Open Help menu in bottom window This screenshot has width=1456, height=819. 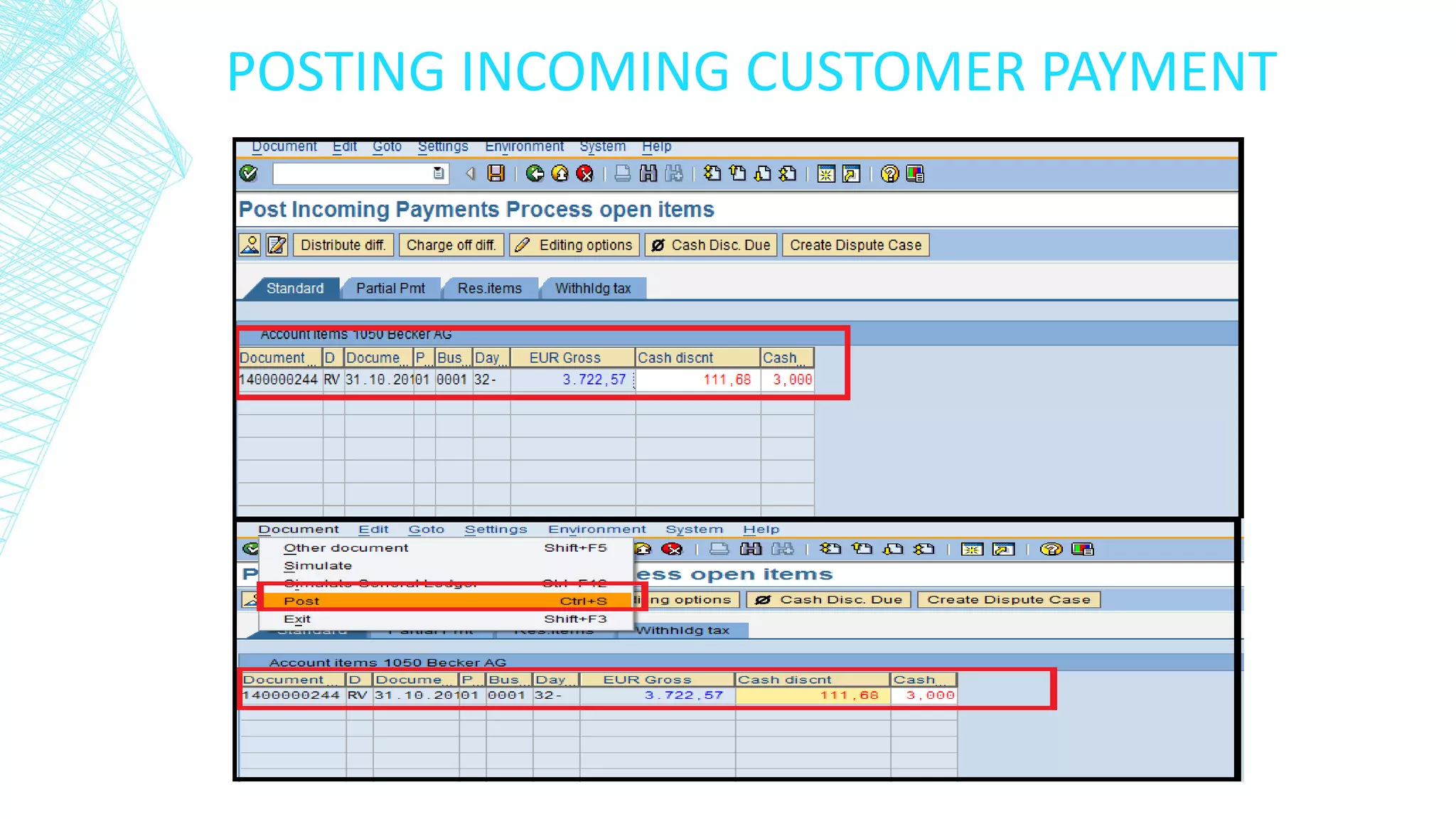pyautogui.click(x=761, y=529)
